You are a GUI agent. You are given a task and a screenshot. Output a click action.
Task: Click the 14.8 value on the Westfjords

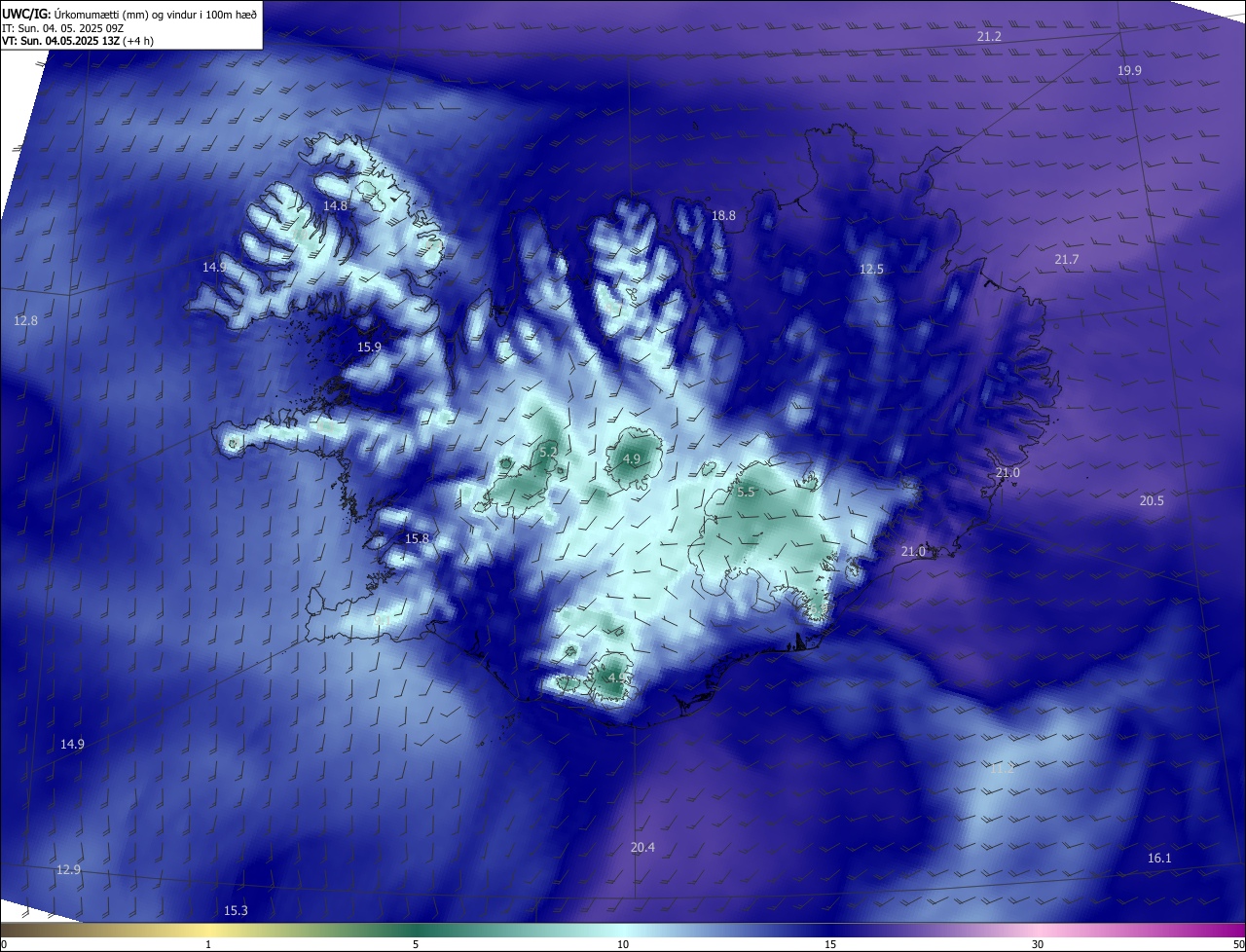pos(335,205)
